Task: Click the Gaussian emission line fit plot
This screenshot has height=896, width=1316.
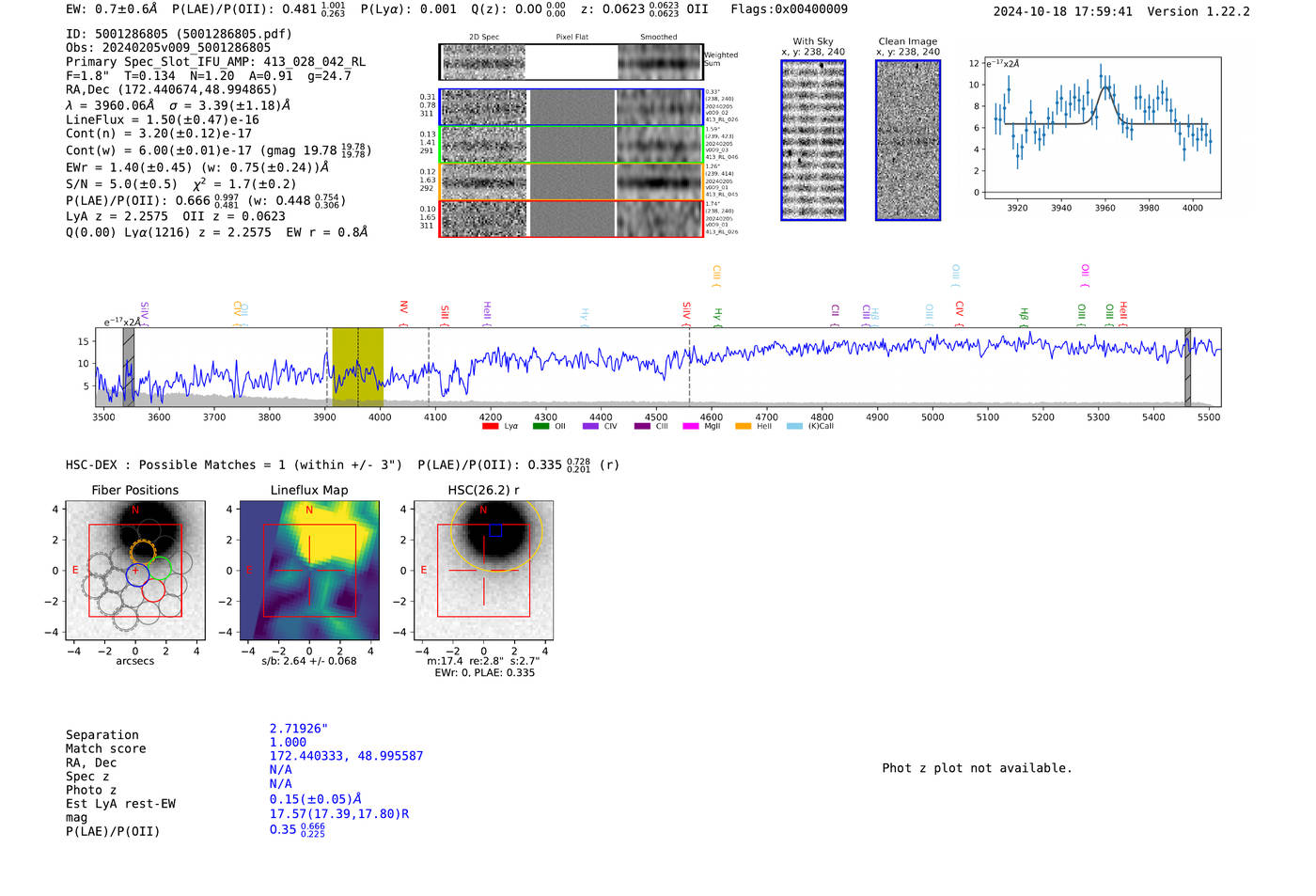Action: [x=1102, y=128]
